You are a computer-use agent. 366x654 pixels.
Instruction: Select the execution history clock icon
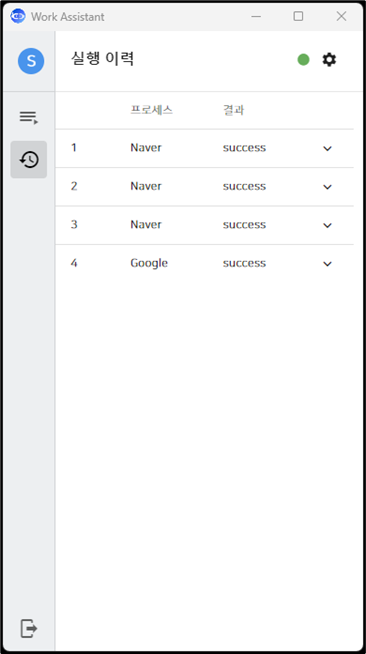click(29, 159)
